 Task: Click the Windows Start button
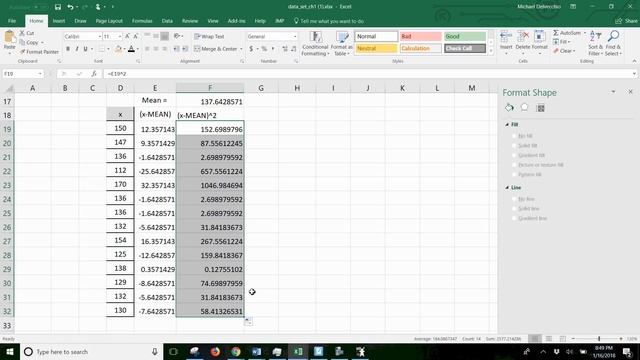[10, 352]
